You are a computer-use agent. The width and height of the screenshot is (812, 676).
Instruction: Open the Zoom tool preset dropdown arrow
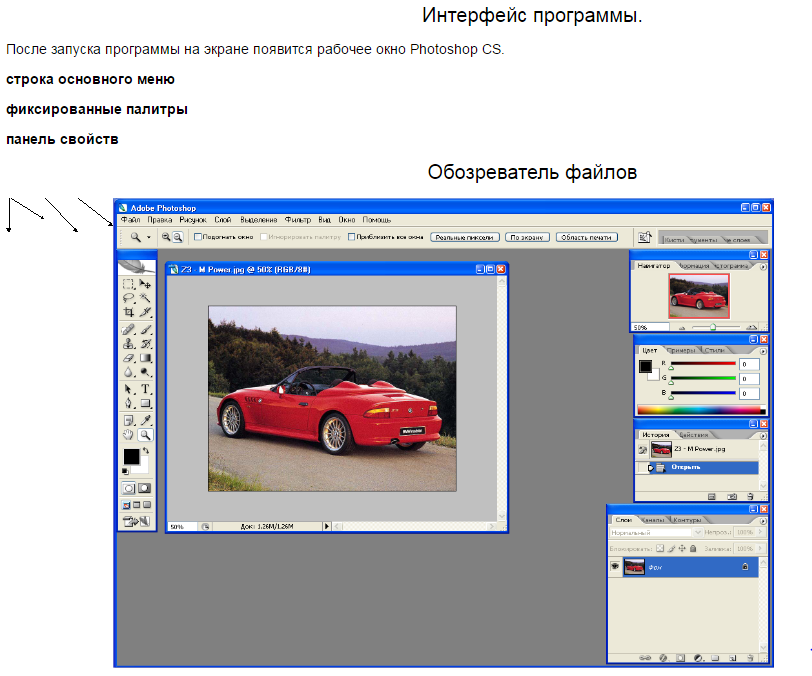(x=149, y=237)
